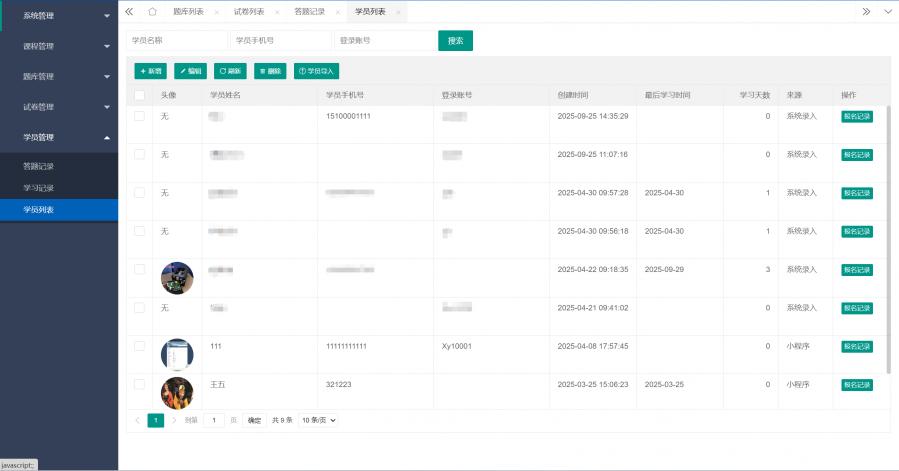Screen dimensions: 899x471
Task: Click the 编辑 edit button
Action: pyautogui.click(x=191, y=71)
